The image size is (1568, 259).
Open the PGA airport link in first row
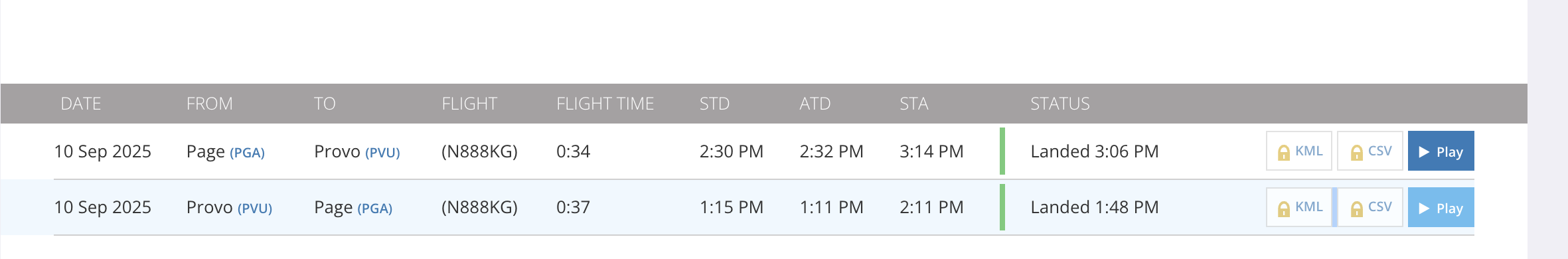pos(247,153)
